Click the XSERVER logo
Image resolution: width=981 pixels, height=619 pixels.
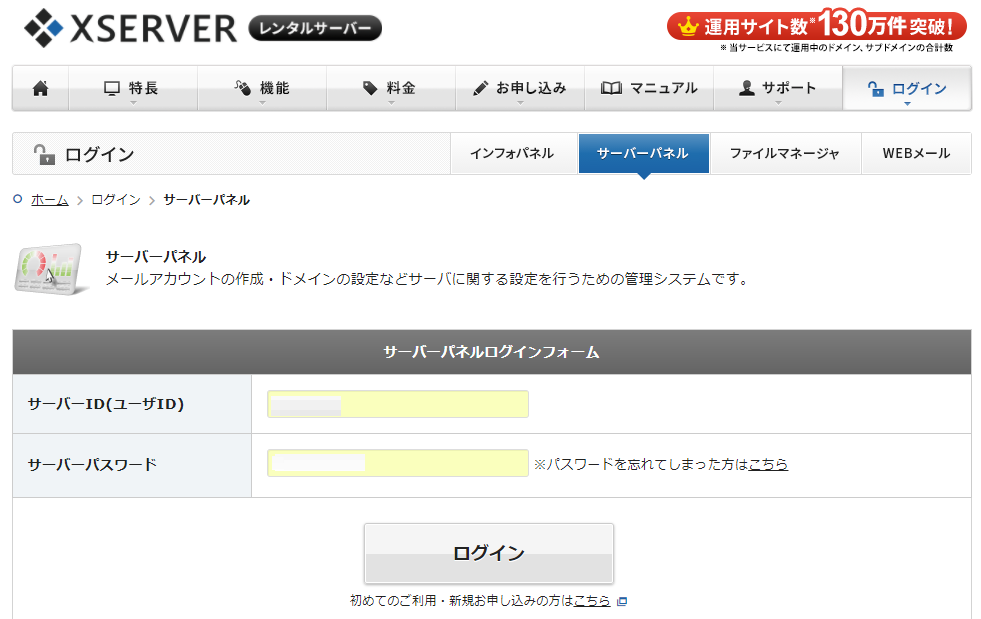130,28
